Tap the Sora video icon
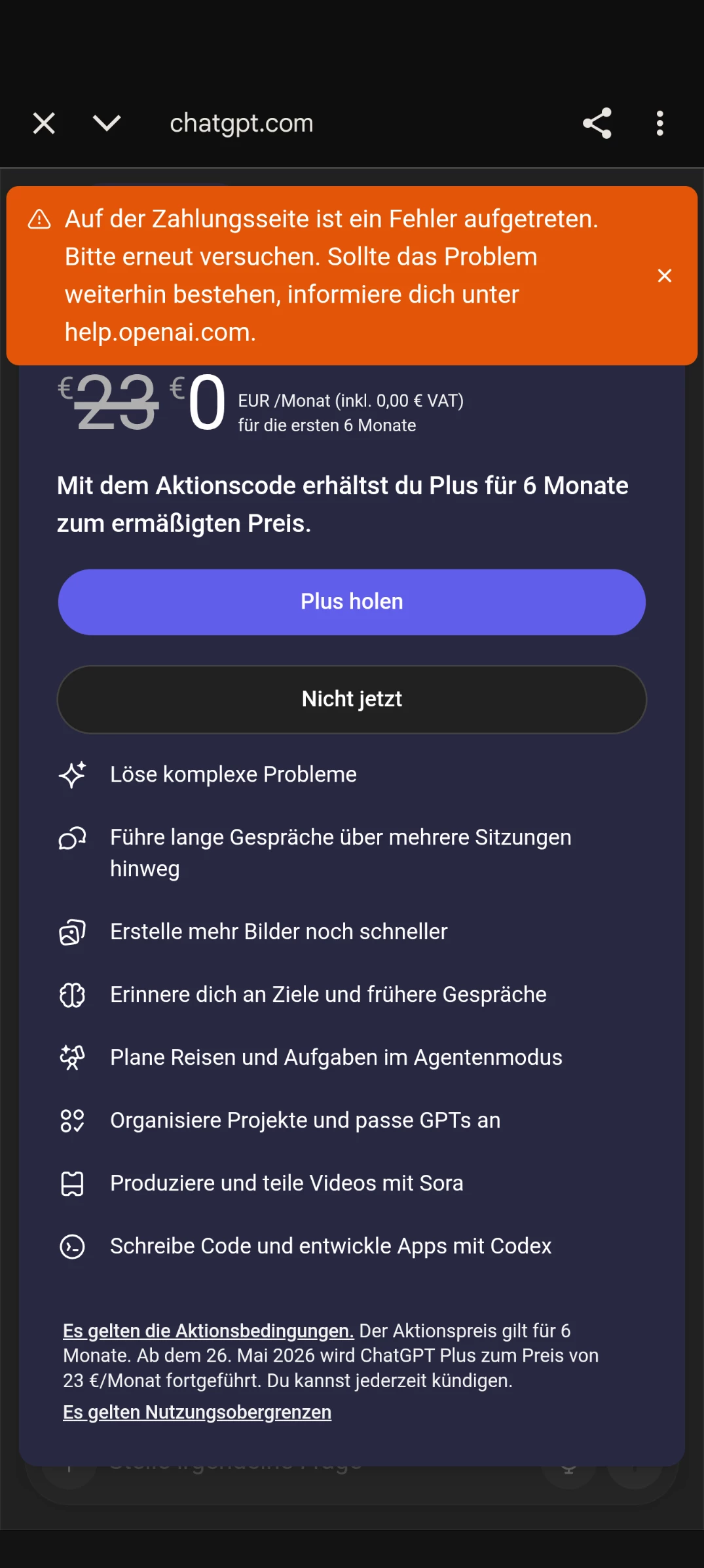This screenshot has width=704, height=1568. point(72,1183)
